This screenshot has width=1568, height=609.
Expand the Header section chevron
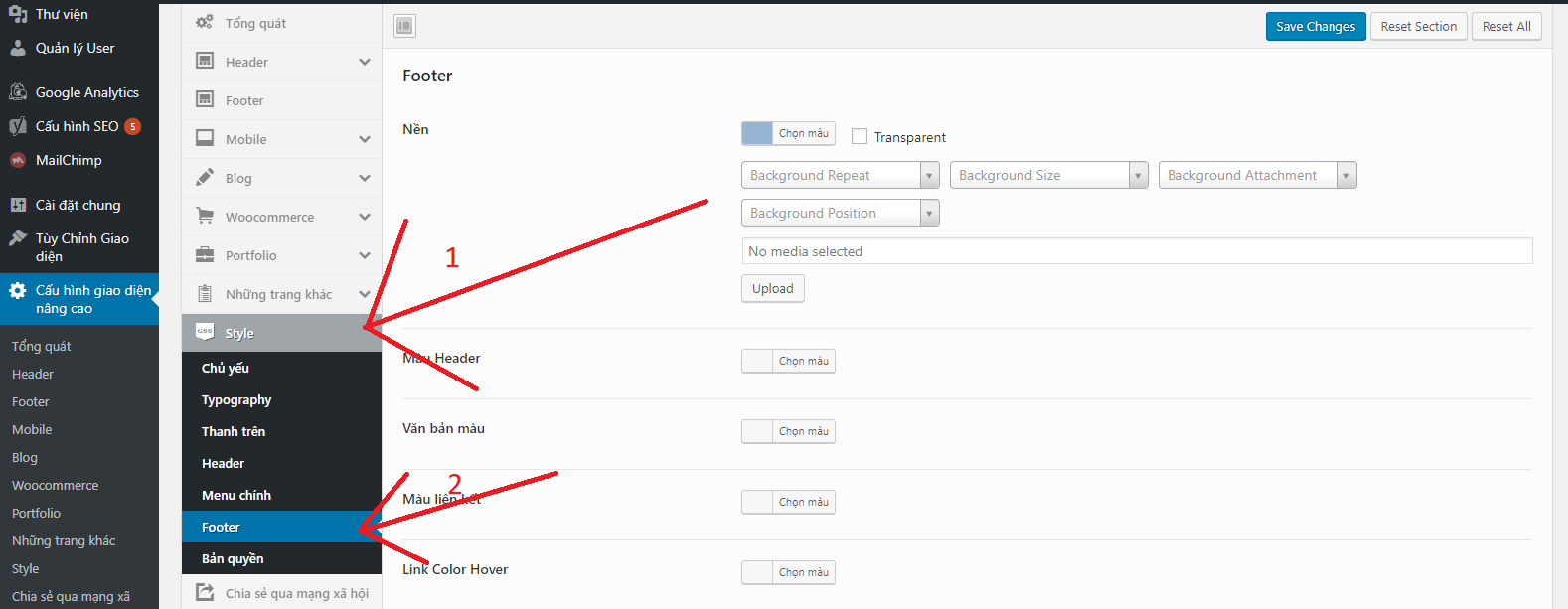[x=365, y=62]
